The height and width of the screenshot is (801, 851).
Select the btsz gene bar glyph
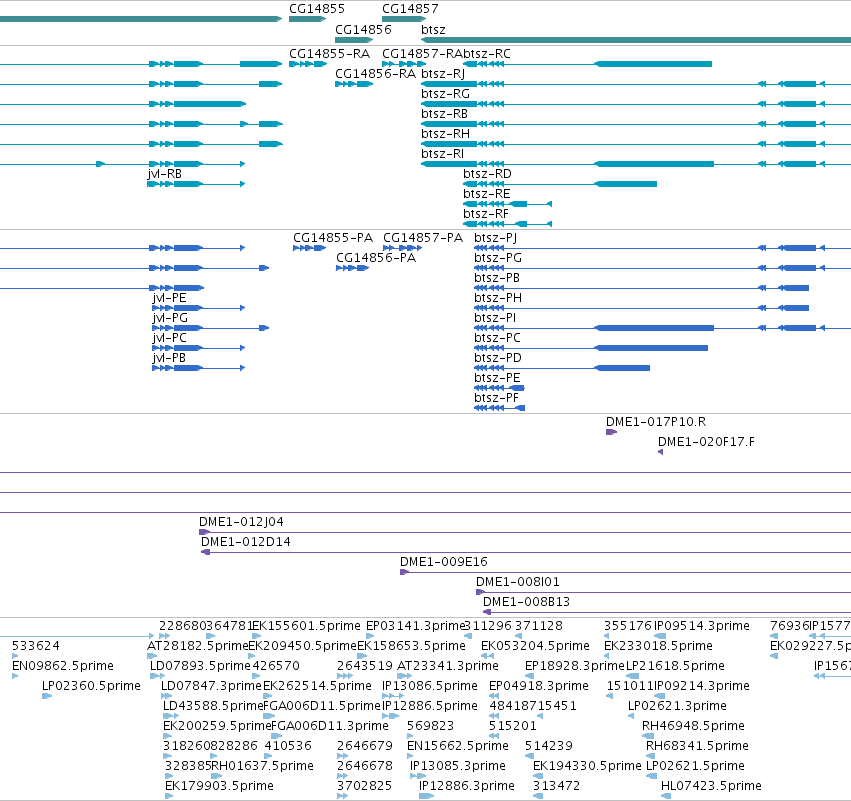point(636,40)
